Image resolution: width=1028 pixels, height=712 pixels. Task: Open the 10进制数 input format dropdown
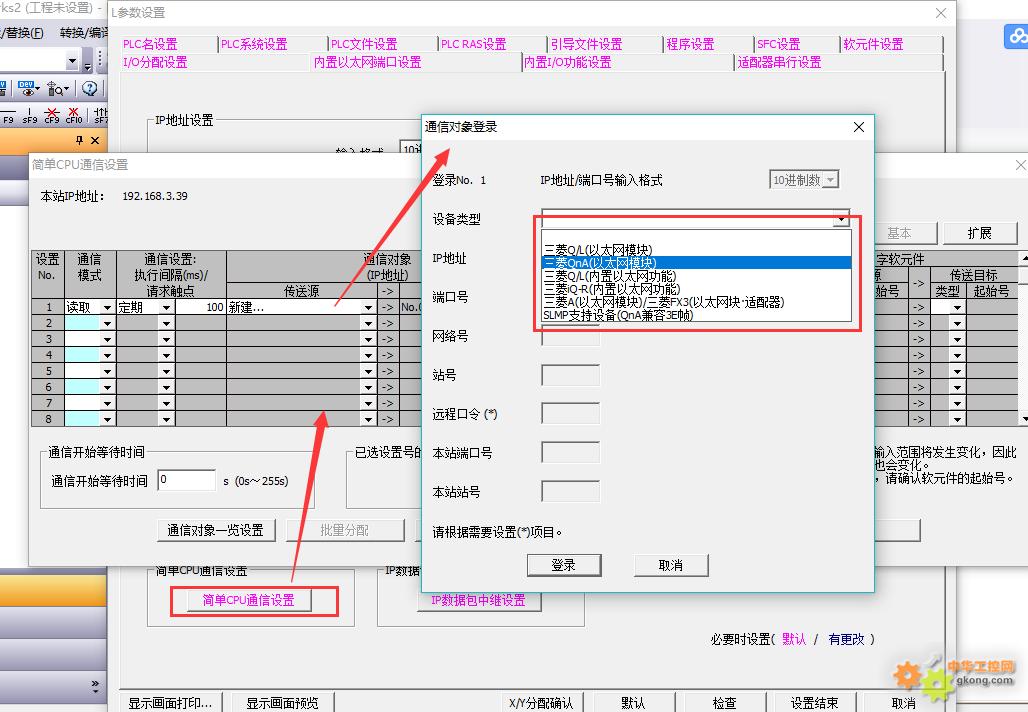(x=831, y=180)
